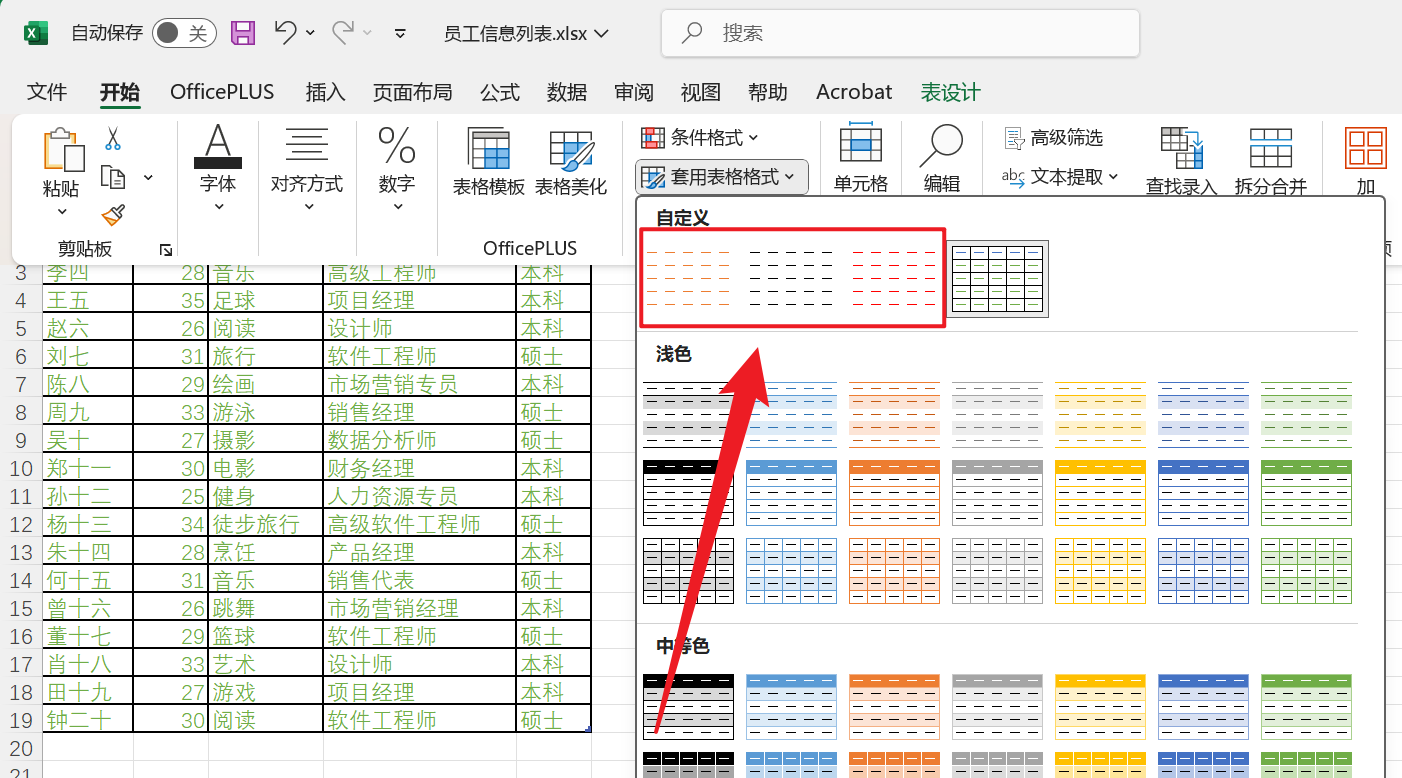Click the Undo arrow icon

click(285, 33)
